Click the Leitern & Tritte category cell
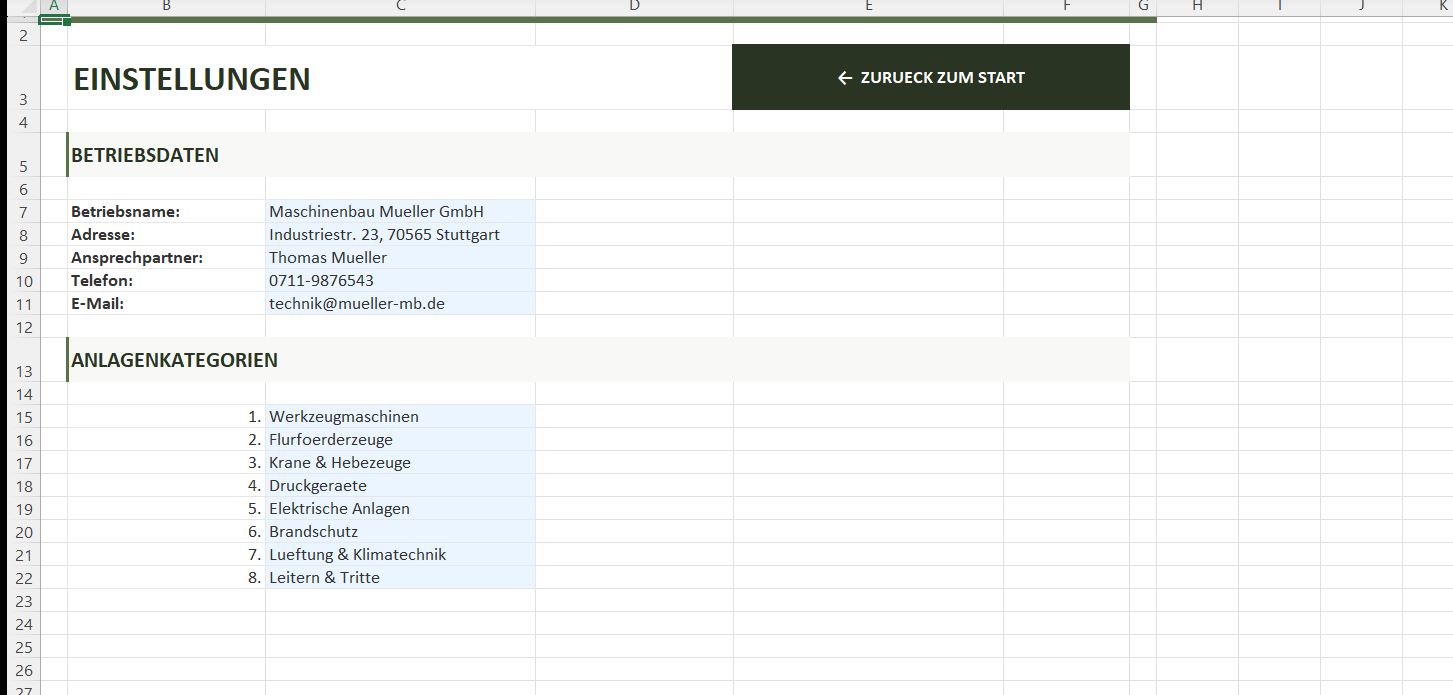Image resolution: width=1453 pixels, height=695 pixels. coord(400,577)
